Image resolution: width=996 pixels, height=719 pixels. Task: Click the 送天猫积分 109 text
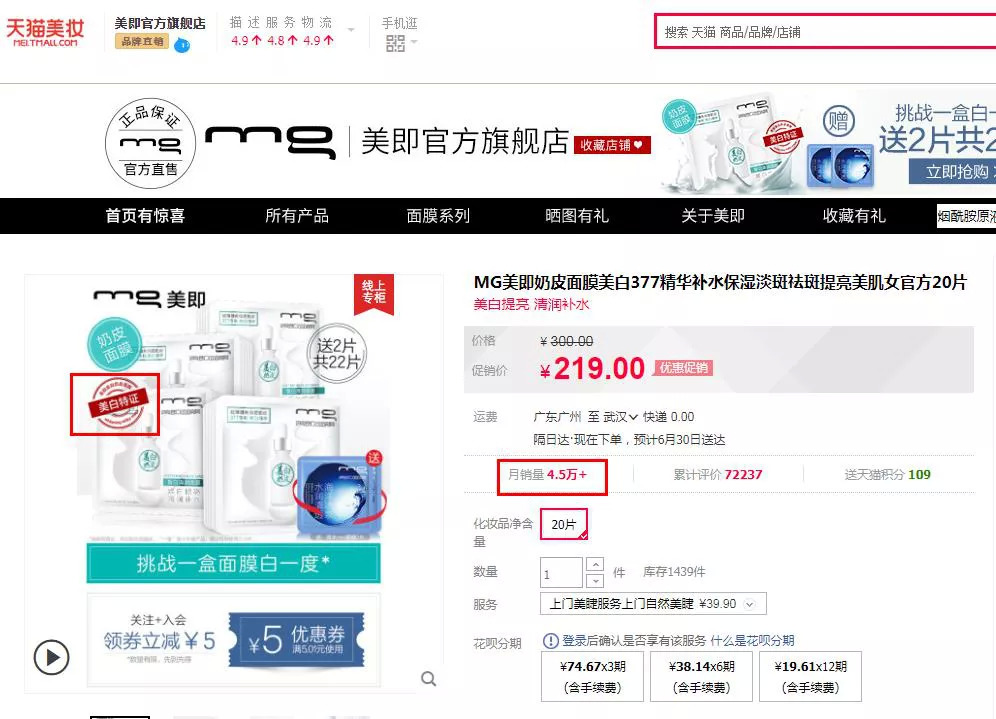coord(887,474)
